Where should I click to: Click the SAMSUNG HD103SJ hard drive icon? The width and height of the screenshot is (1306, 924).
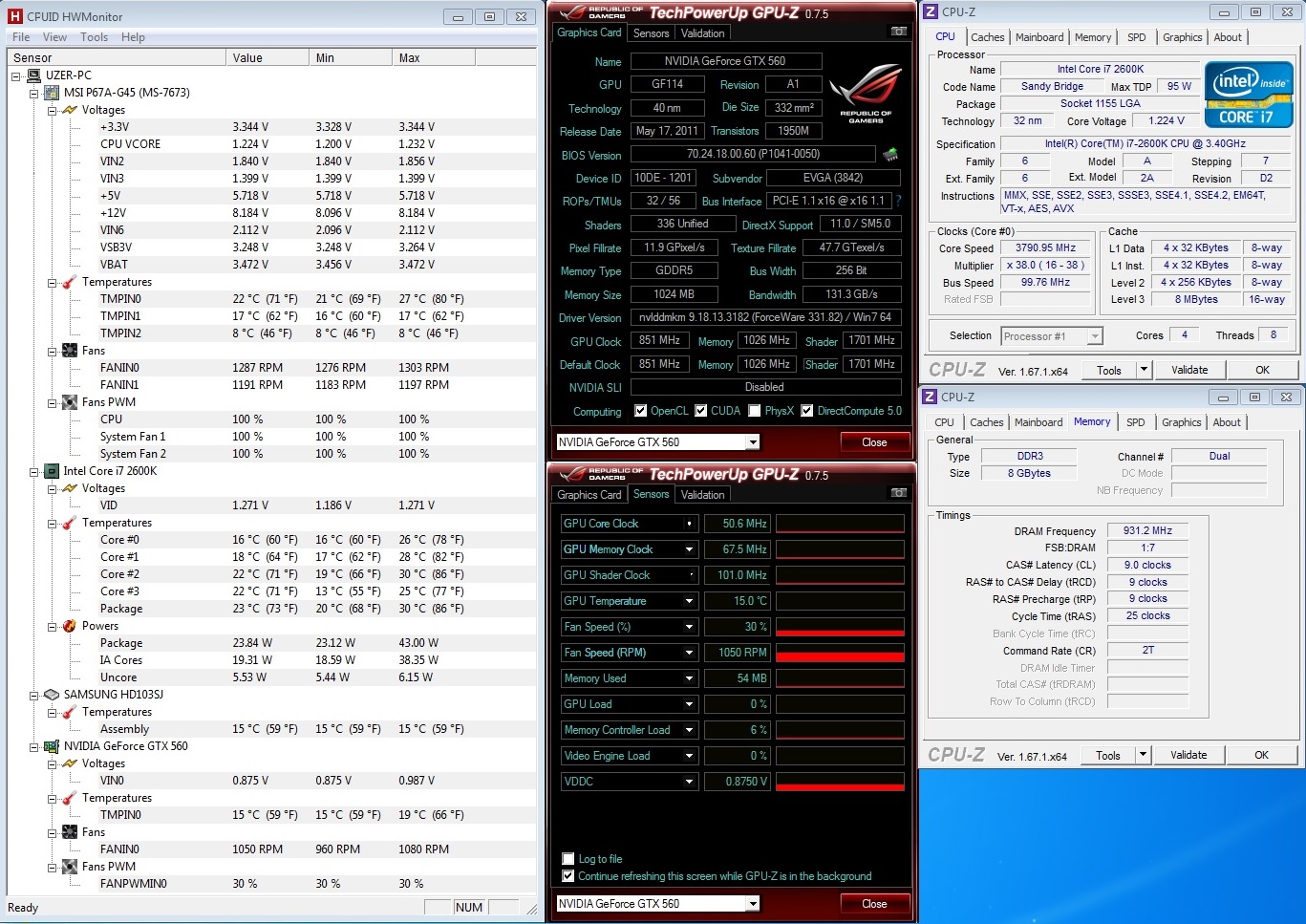pyautogui.click(x=52, y=695)
